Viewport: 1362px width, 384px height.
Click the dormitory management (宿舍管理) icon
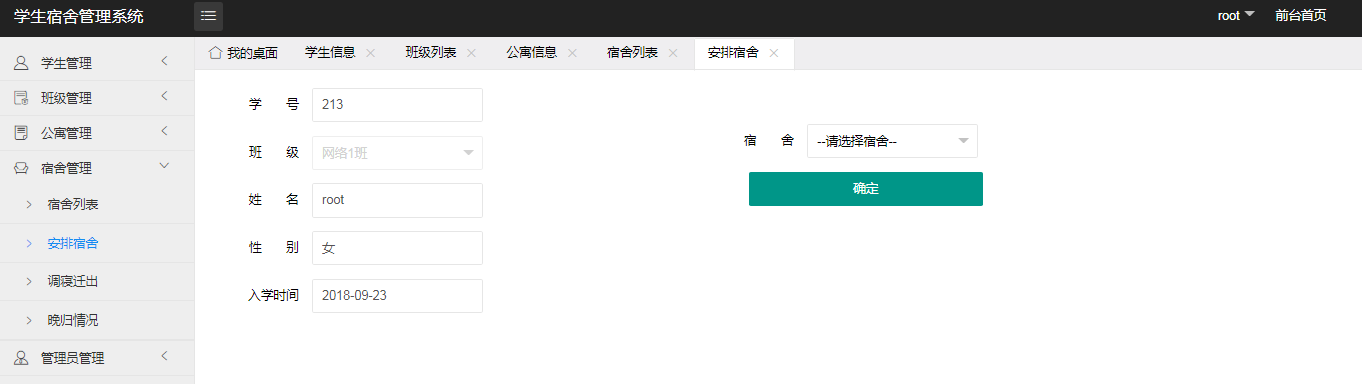[21, 168]
